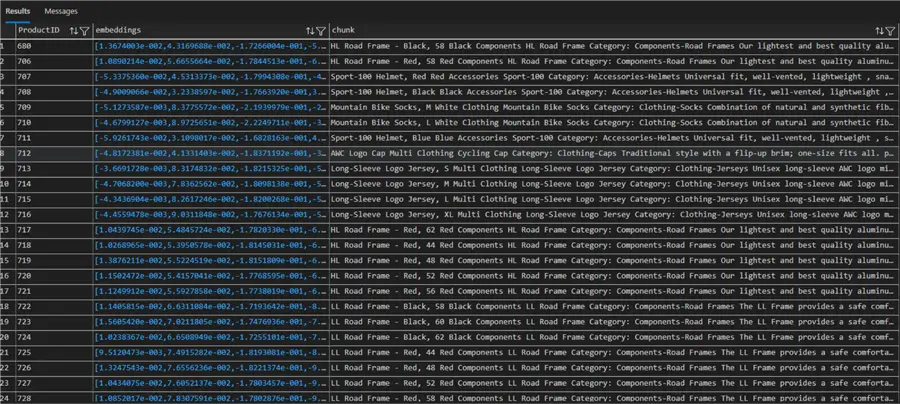This screenshot has width=900, height=404.
Task: Open embeddings link starting -4.6799127e-003
Action: (211, 122)
